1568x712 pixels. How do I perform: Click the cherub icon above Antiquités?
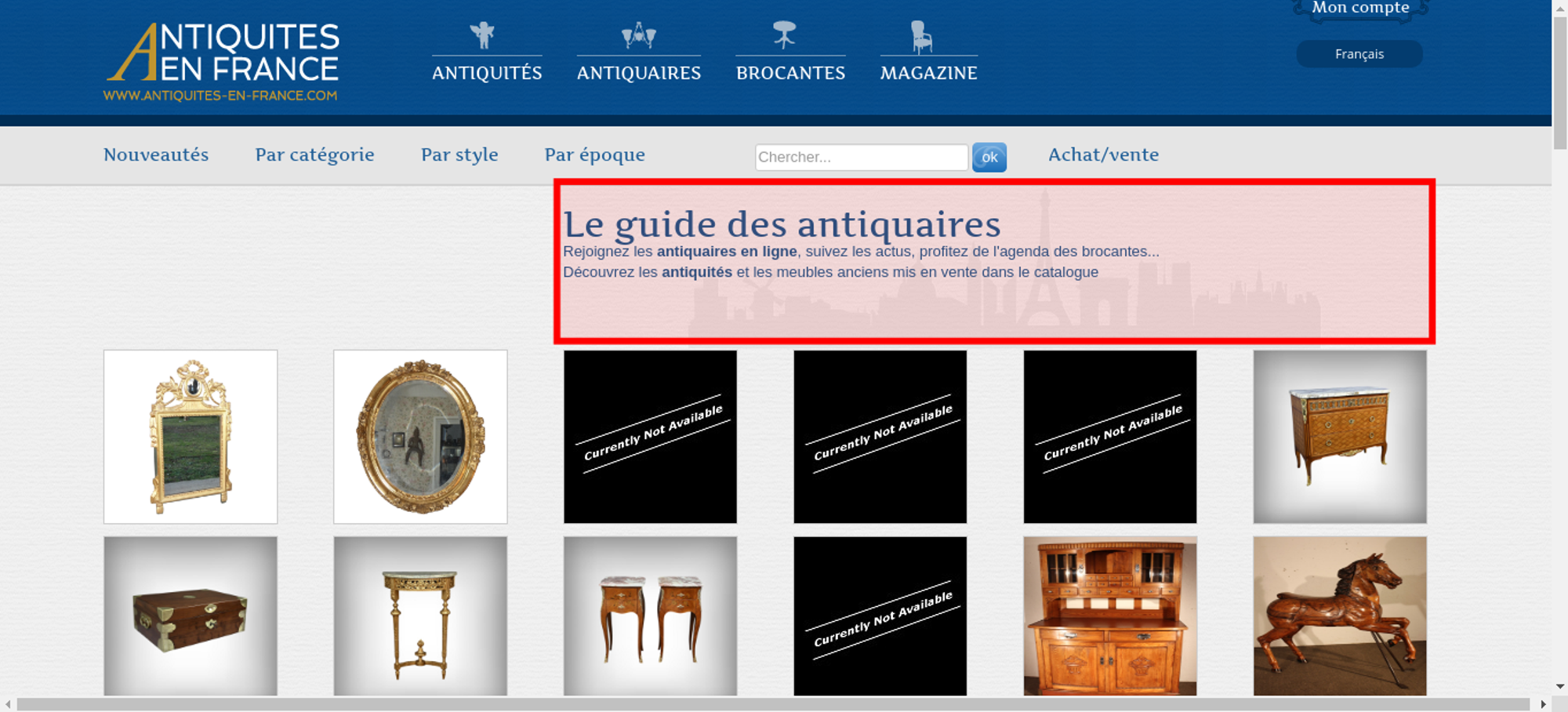483,35
